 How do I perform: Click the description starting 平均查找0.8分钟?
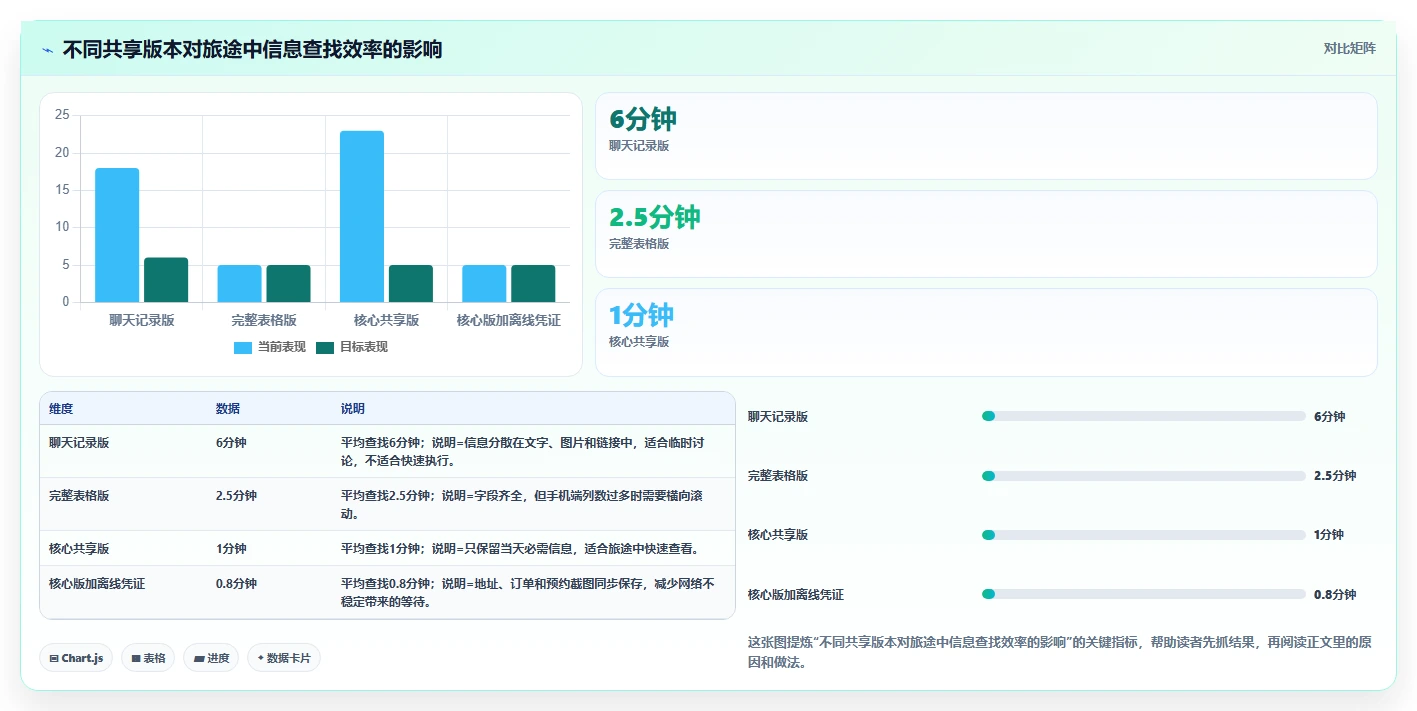tap(530, 593)
